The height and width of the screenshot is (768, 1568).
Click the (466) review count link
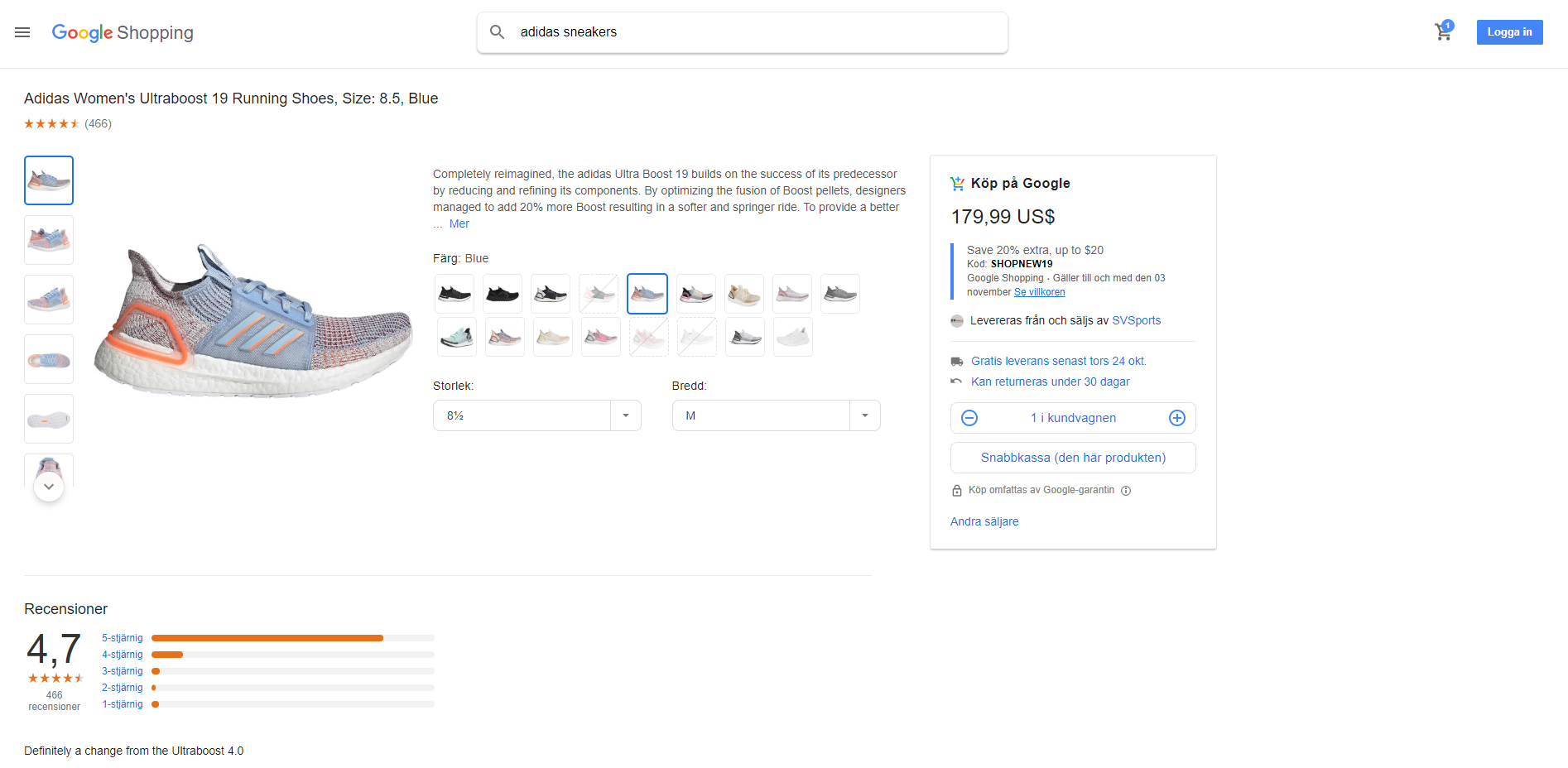tap(98, 124)
